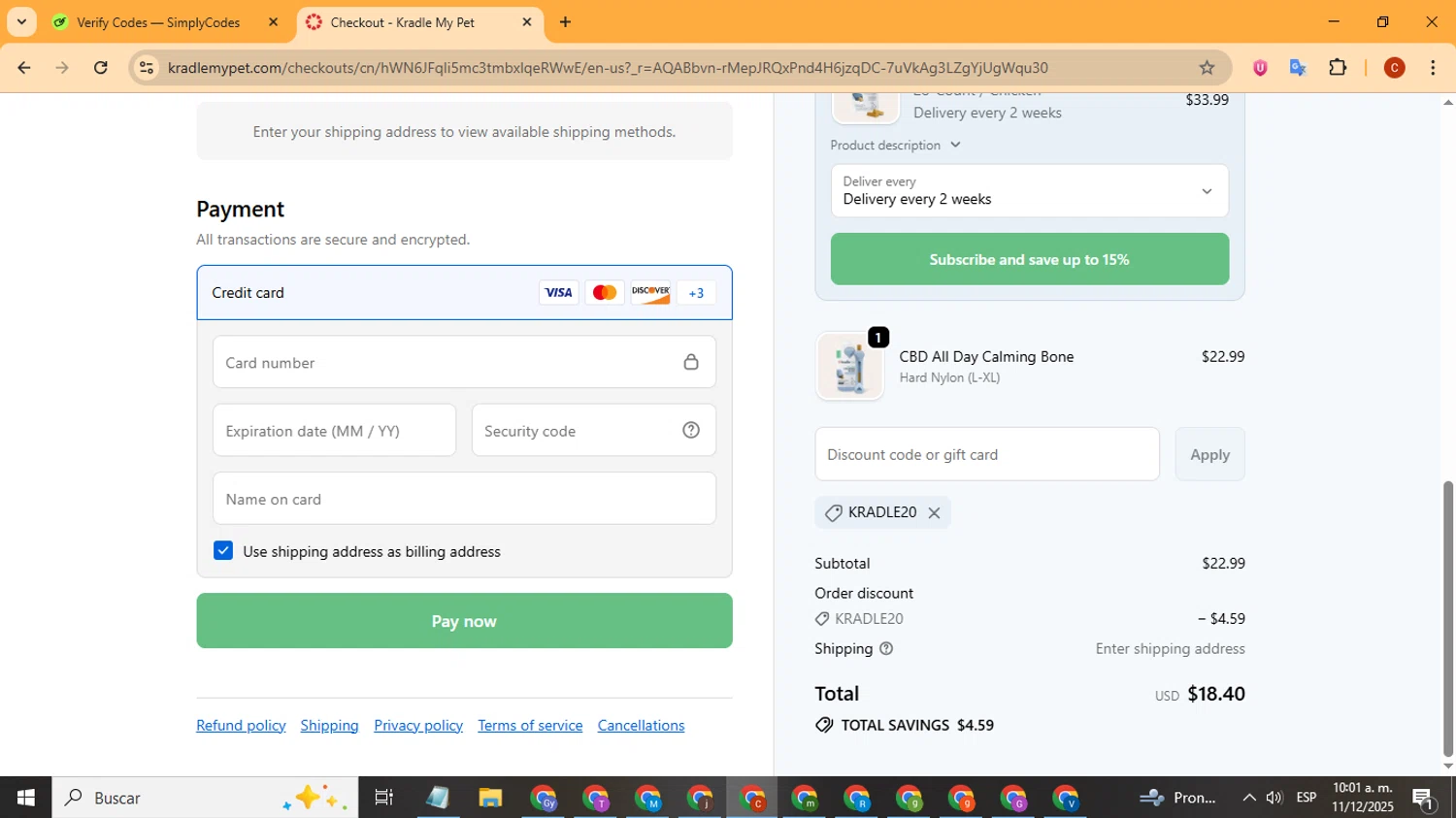Uncheck Use shipping address as billing
The image size is (1456, 818).
[x=223, y=550]
